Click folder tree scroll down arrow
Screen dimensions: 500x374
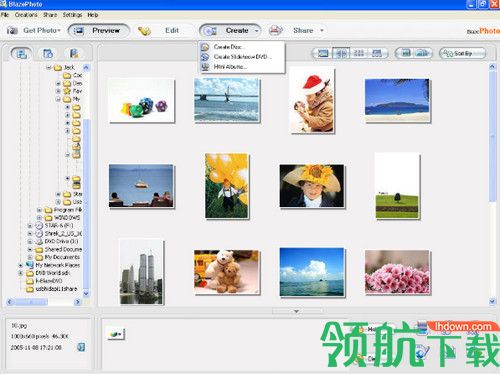click(86, 293)
